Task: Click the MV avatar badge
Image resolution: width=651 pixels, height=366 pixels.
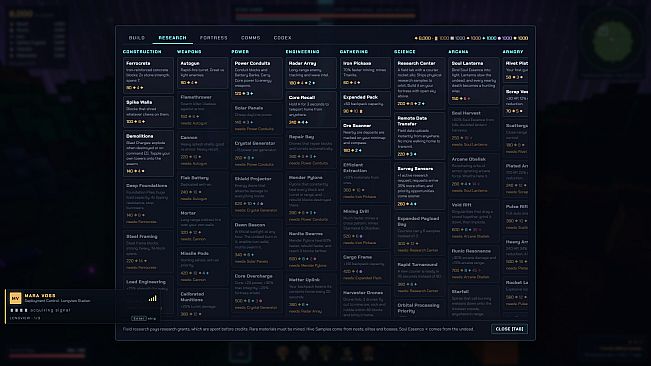Action: (15, 298)
